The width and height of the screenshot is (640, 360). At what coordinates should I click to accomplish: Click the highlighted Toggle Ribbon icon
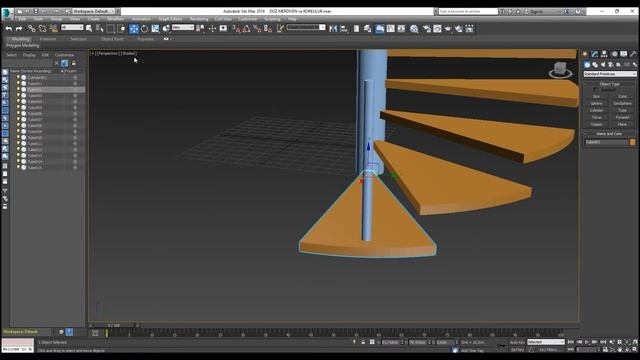pyautogui.click(x=380, y=29)
